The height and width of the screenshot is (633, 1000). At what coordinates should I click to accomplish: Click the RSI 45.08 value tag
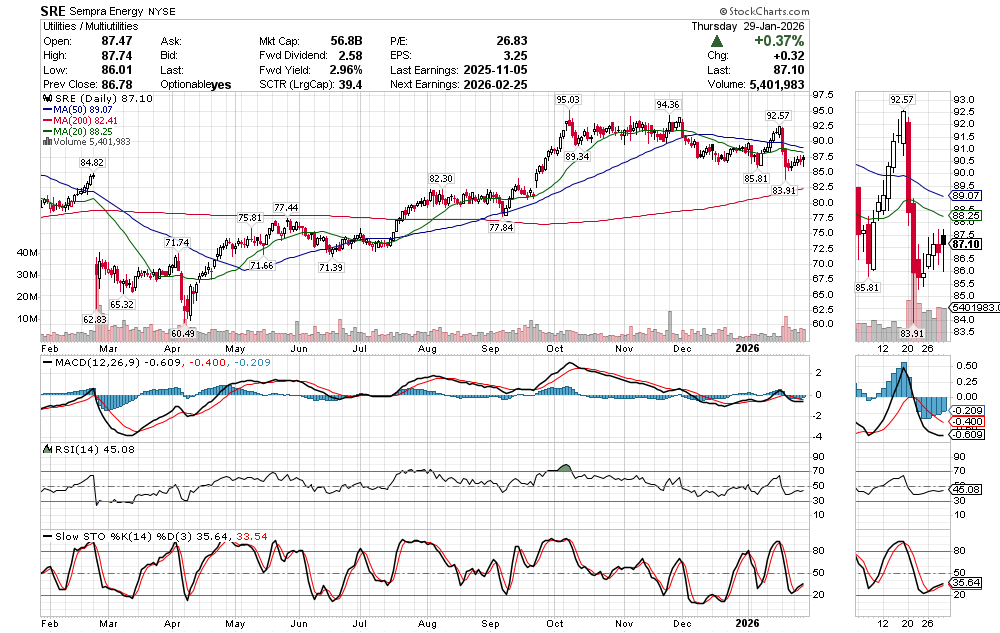pos(964,490)
